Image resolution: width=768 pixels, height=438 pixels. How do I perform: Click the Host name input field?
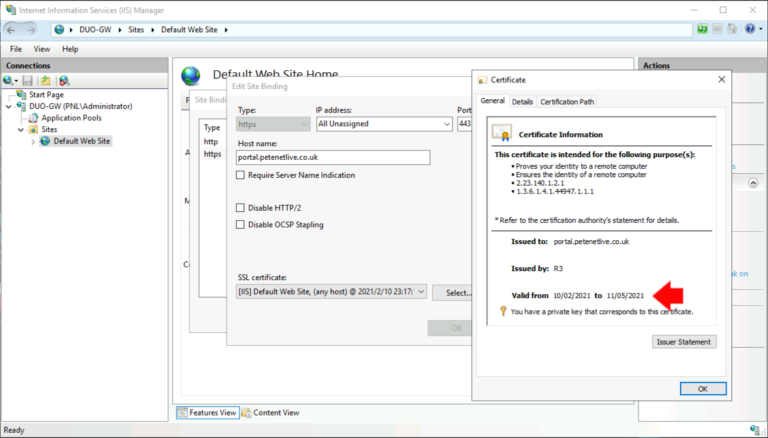[333, 157]
